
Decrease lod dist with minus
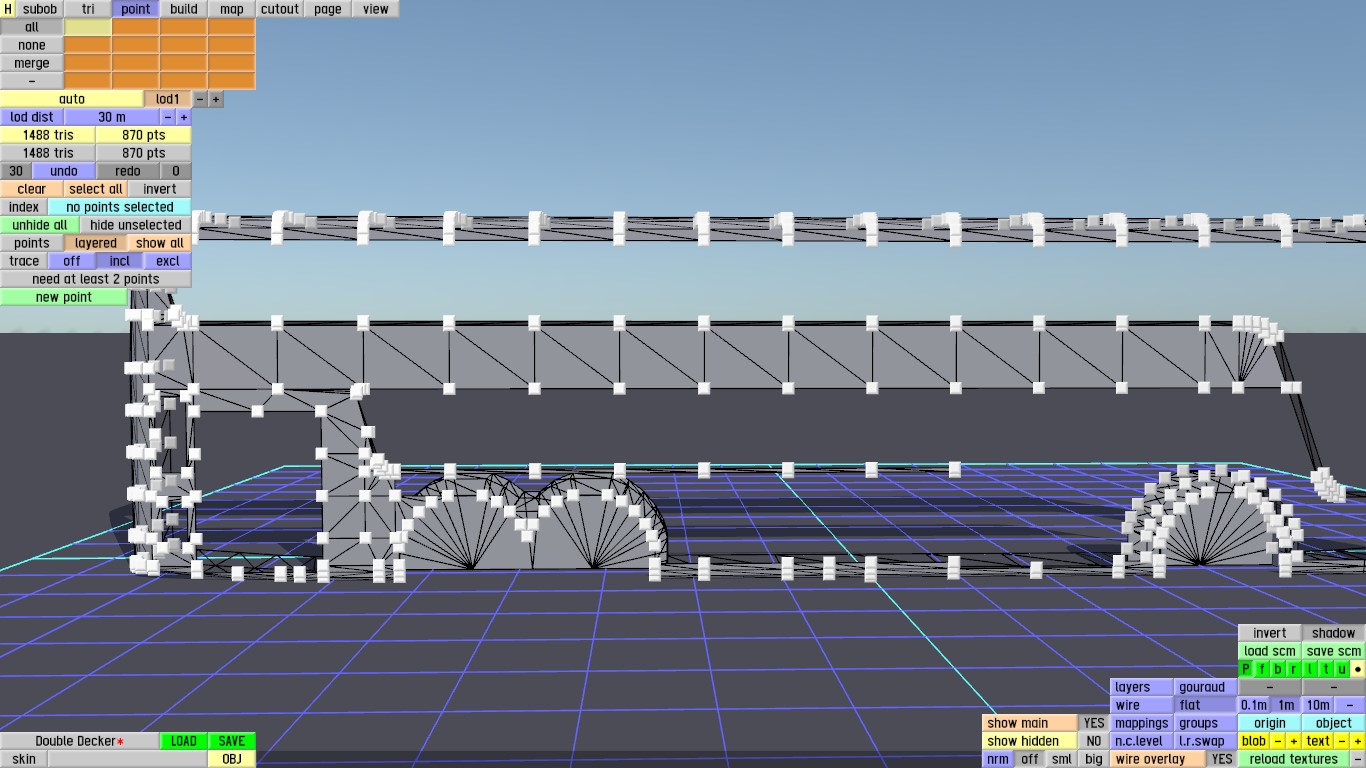click(168, 117)
